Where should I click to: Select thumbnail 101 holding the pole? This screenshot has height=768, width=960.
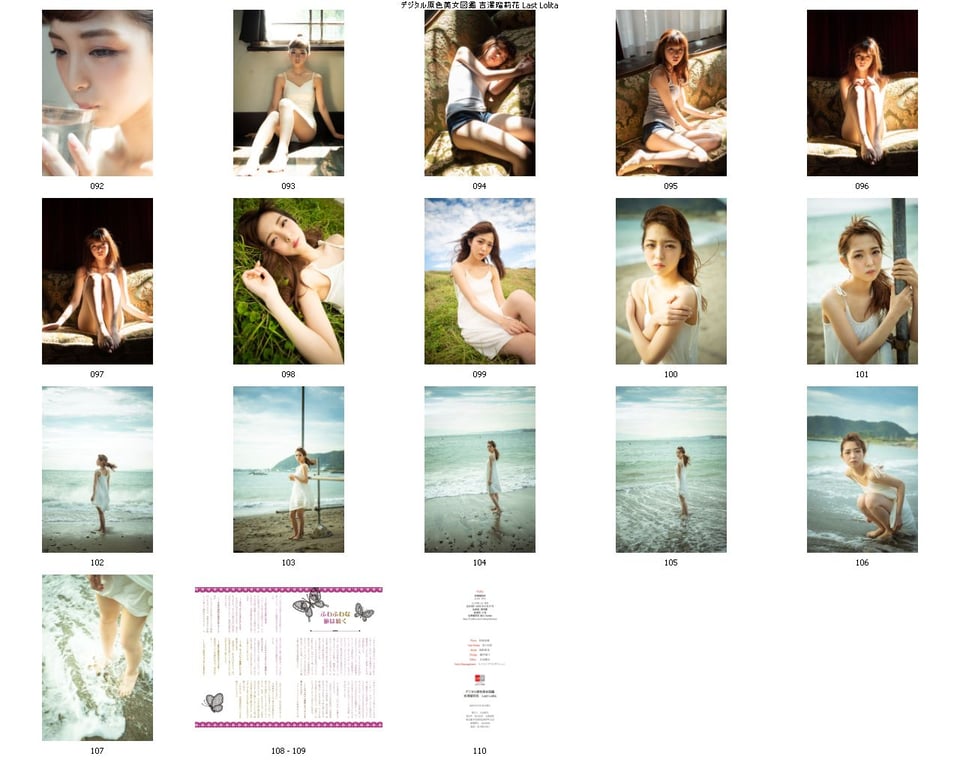point(861,281)
